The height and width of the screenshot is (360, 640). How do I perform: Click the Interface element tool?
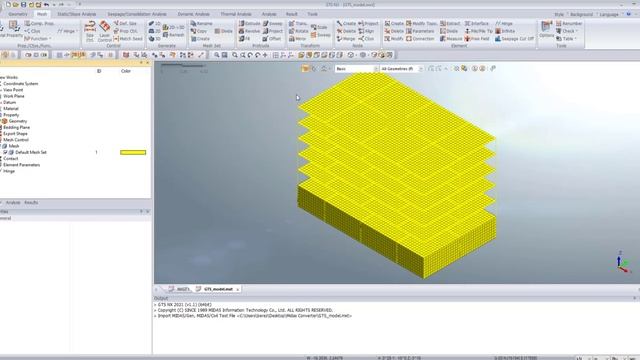pos(477,24)
